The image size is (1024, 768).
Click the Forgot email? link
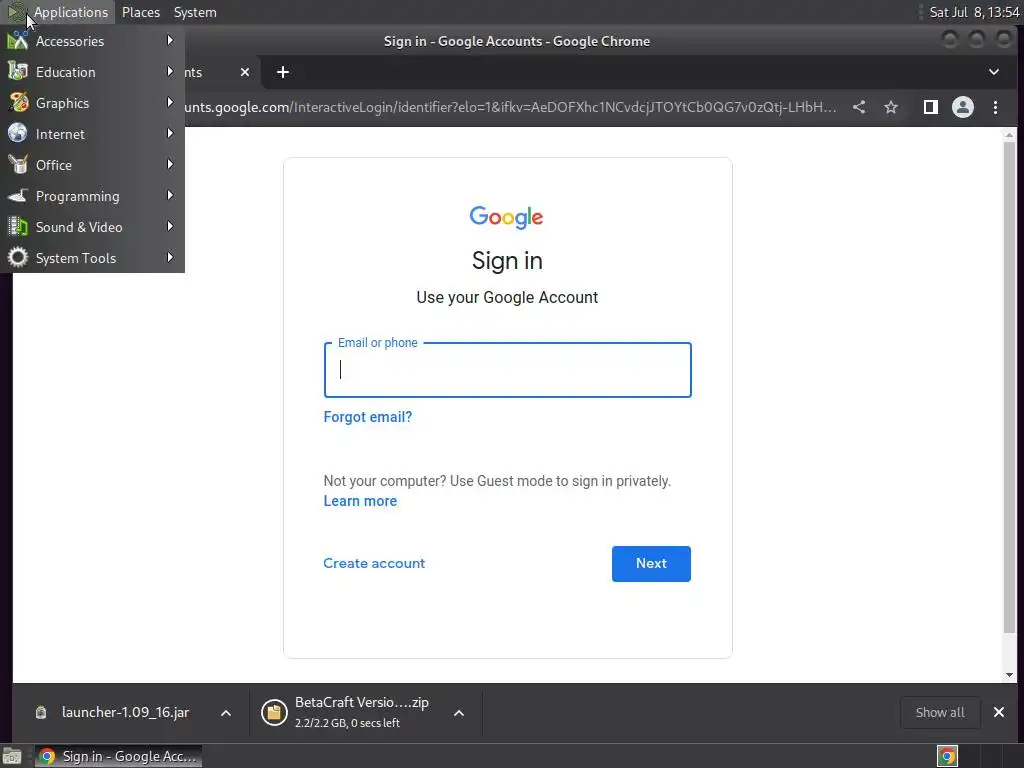coord(368,417)
